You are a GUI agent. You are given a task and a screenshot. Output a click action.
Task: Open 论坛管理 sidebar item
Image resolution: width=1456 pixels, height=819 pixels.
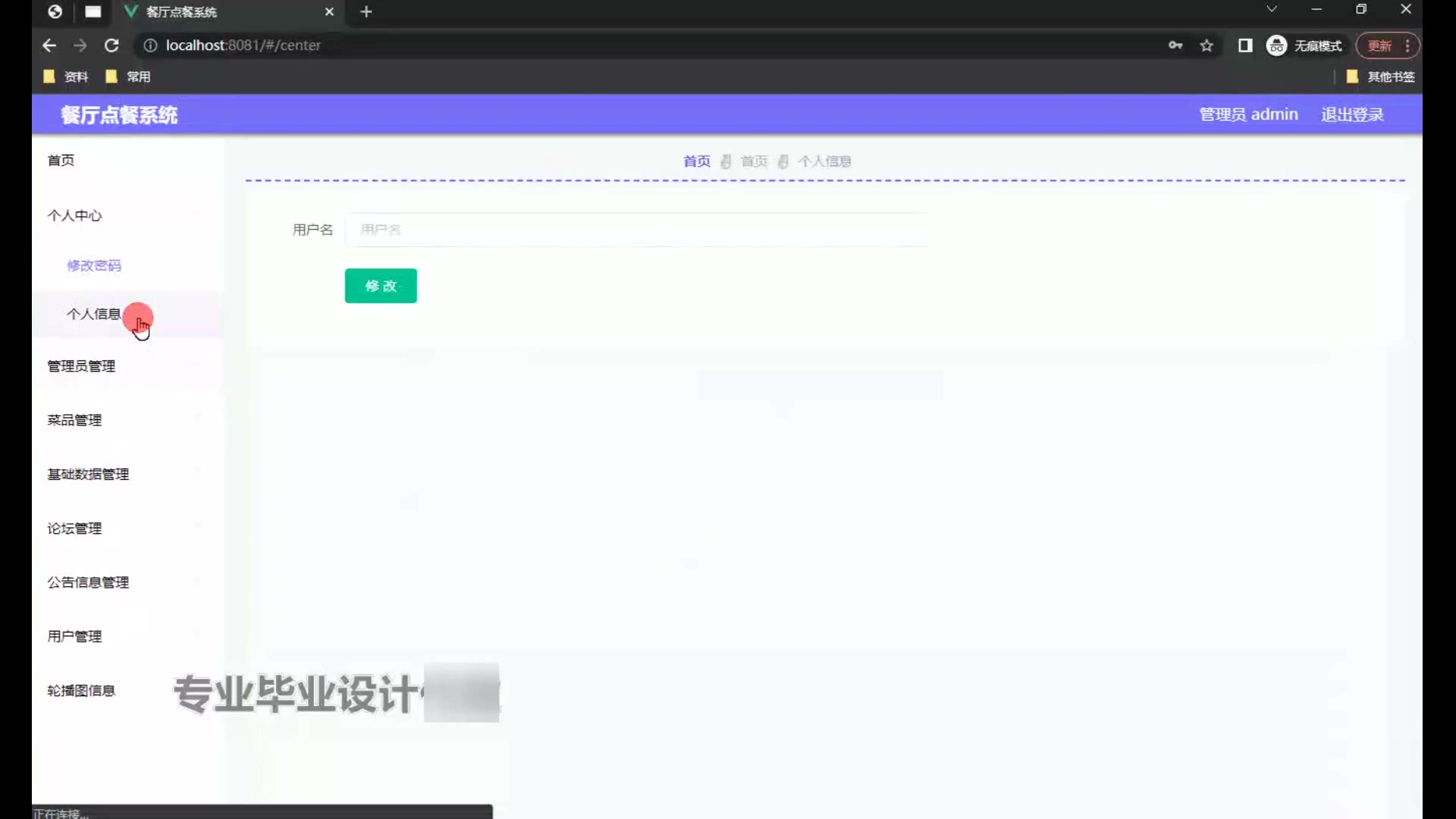click(x=74, y=529)
